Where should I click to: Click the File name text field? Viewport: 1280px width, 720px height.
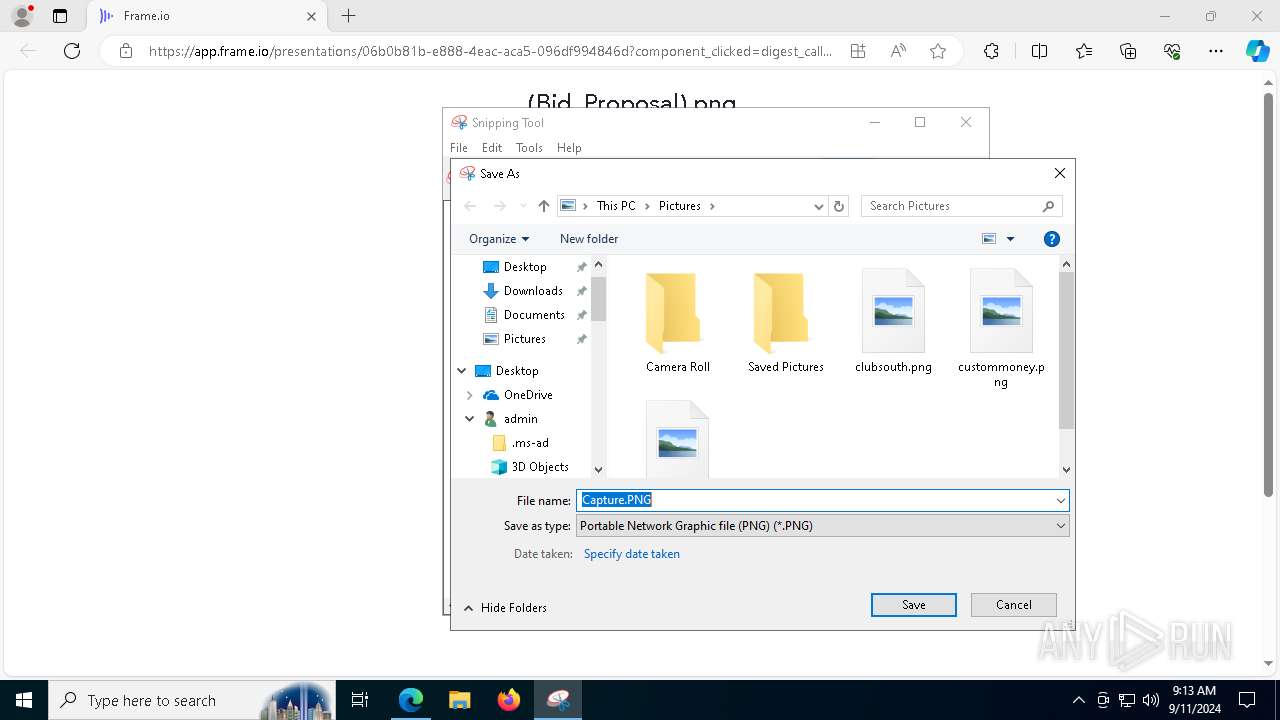[x=815, y=500]
